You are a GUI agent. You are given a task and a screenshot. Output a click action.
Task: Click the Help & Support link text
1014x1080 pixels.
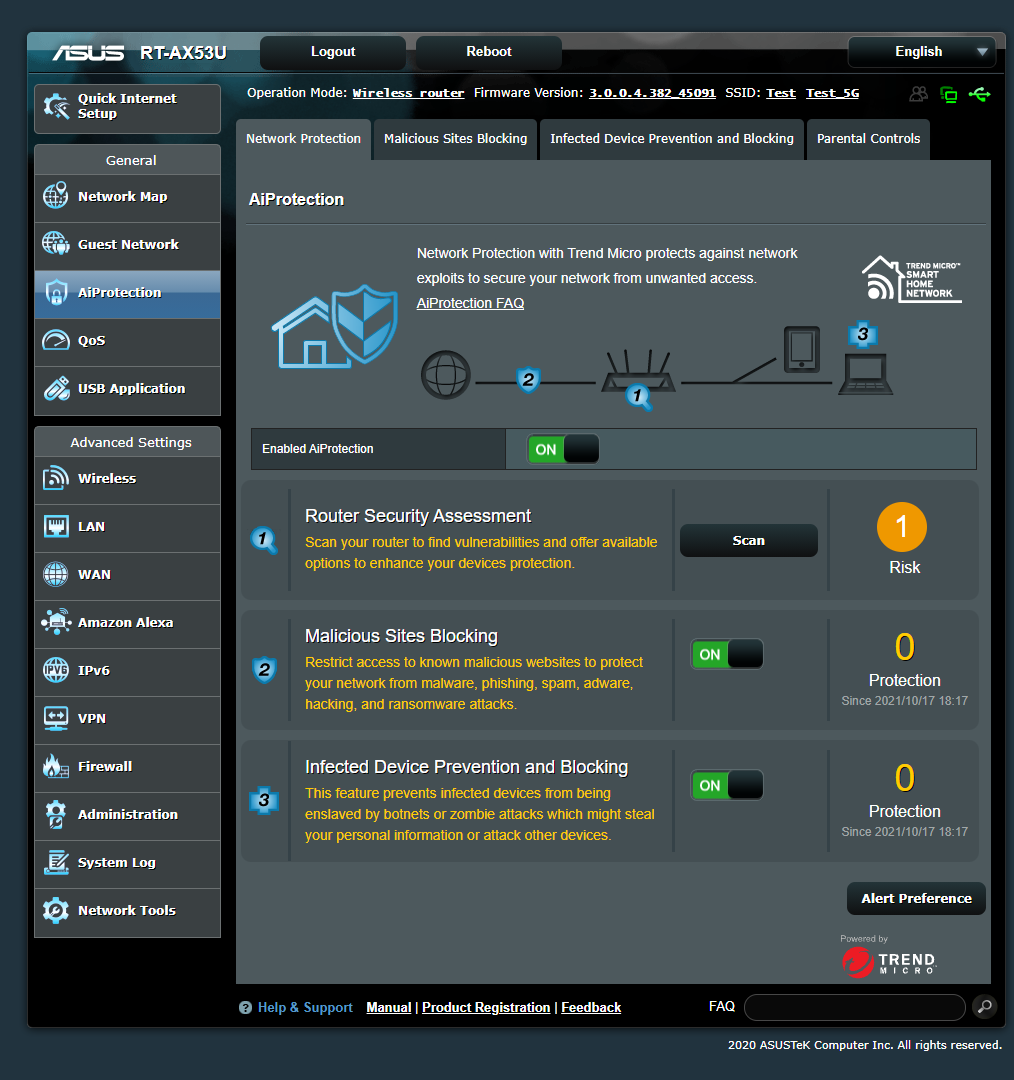(x=305, y=1008)
